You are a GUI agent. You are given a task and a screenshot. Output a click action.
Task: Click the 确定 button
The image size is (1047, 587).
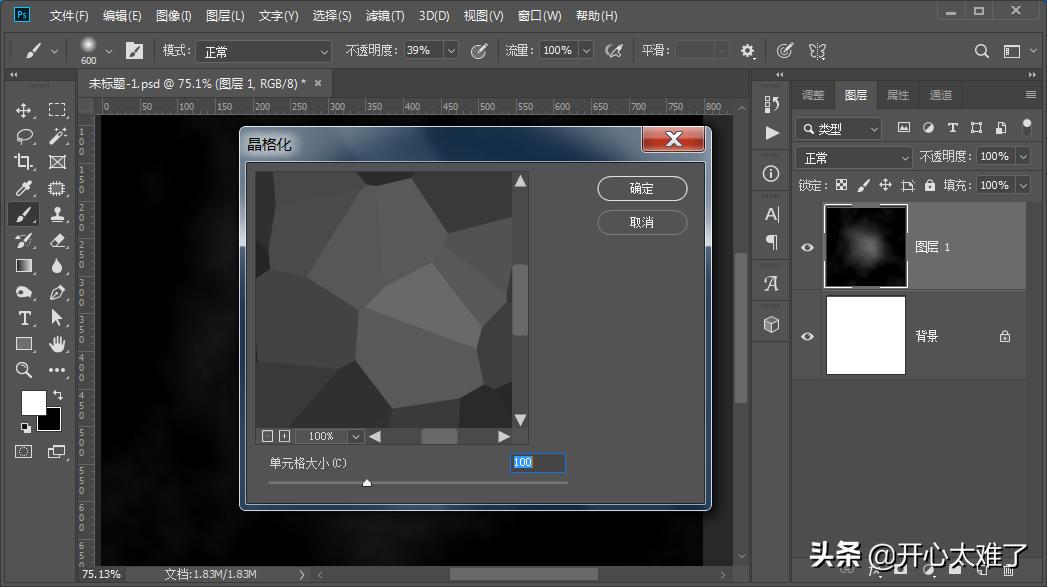pos(642,188)
